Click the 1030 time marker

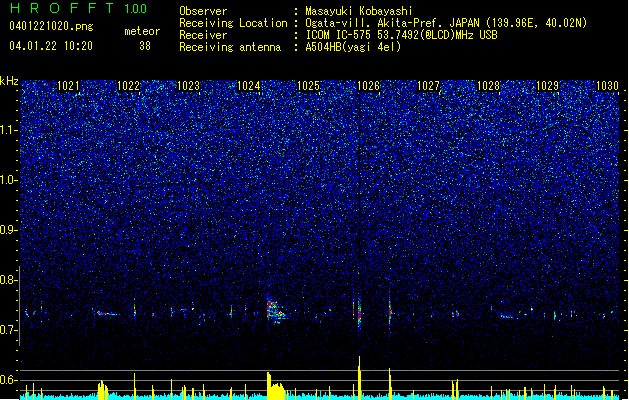607,86
